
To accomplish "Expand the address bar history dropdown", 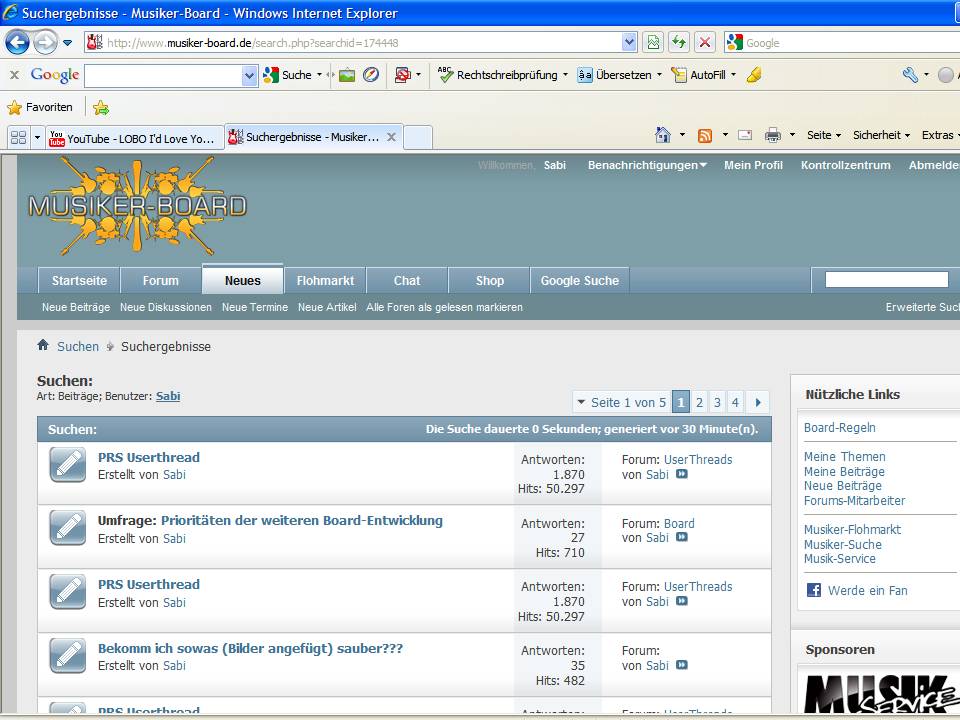I will pyautogui.click(x=629, y=42).
